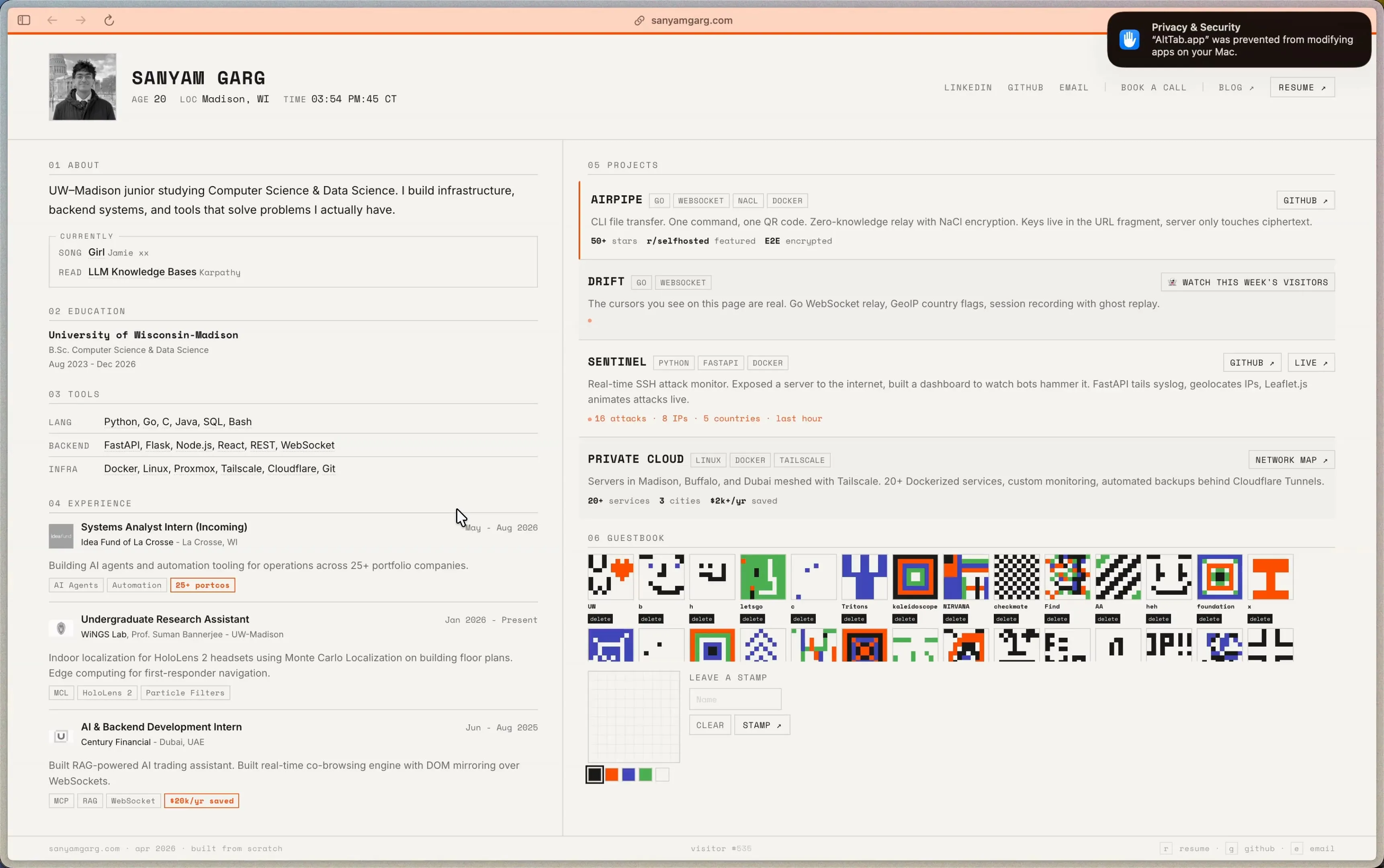Open Sanyam Garg's profile photo
1384x868 pixels.
click(x=83, y=87)
